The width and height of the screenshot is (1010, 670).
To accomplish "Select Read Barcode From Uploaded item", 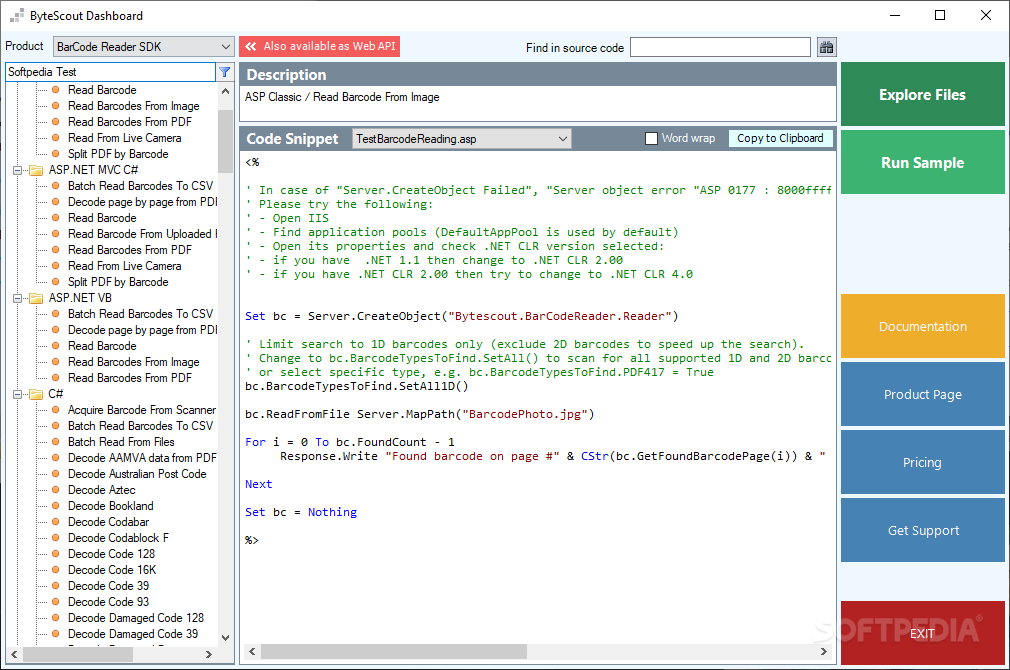I will pyautogui.click(x=142, y=234).
